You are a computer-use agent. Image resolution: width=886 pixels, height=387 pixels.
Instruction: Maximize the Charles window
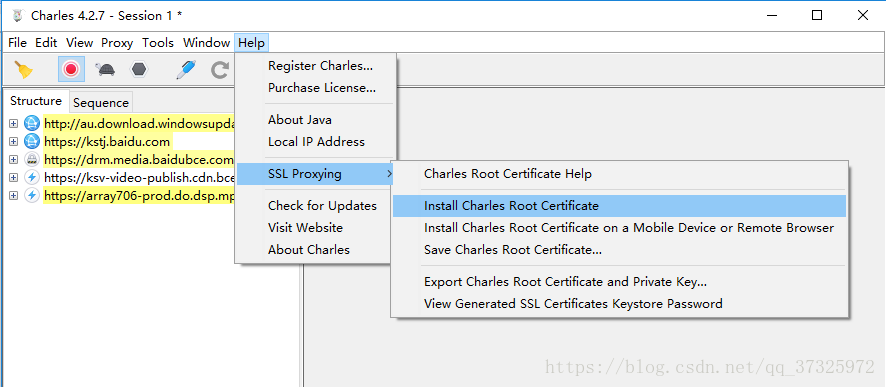coord(816,16)
